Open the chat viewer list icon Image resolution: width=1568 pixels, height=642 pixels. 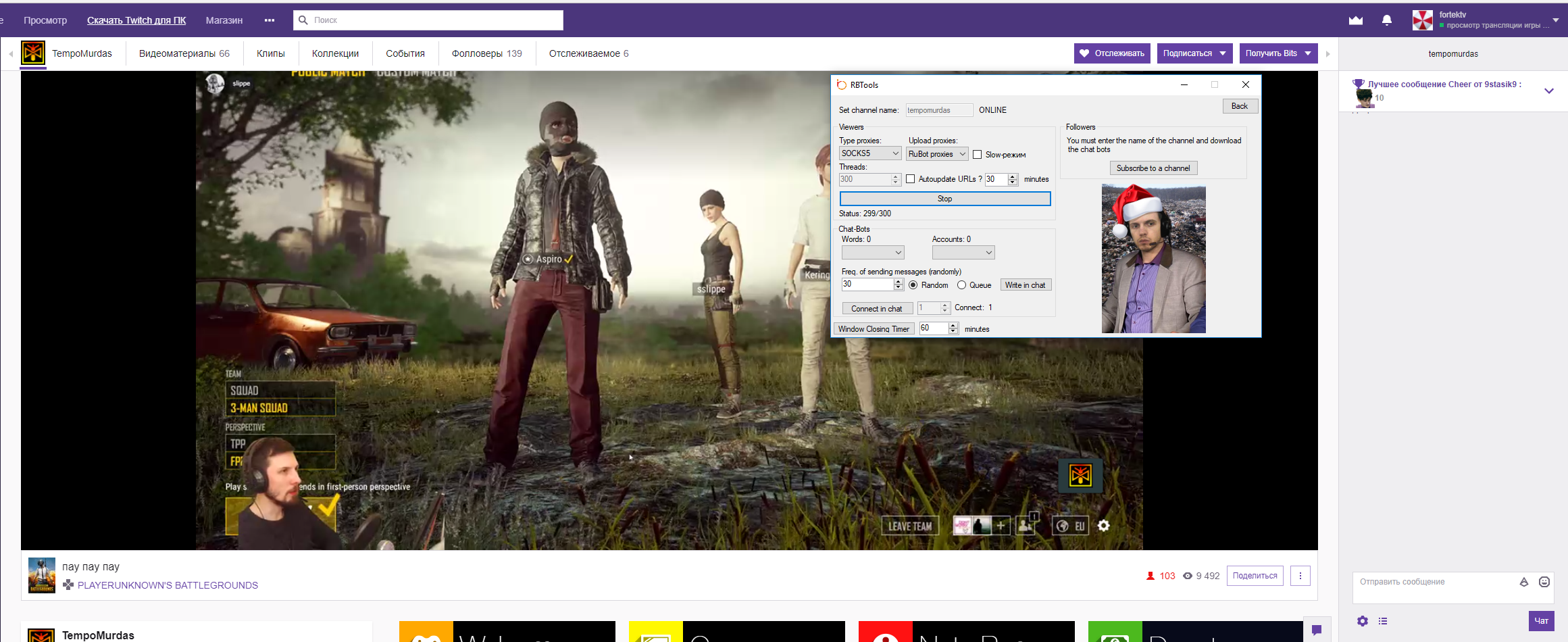pos(1383,621)
